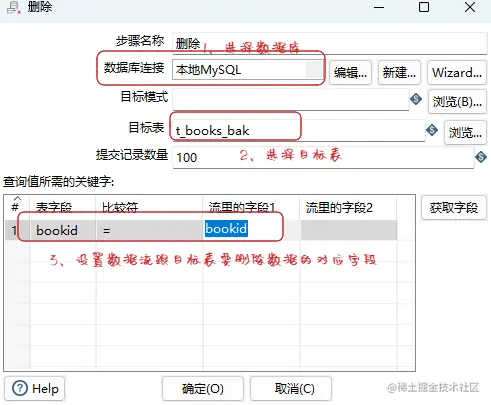Select the bookid cell under 表字段

point(63,230)
